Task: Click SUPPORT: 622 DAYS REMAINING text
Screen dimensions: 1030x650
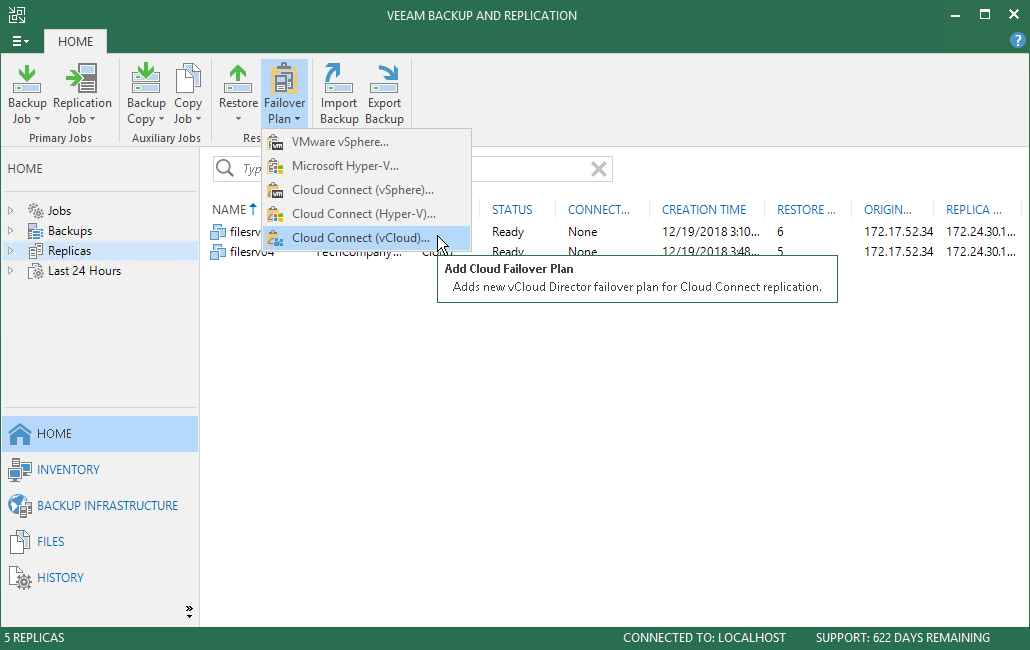Action: [903, 638]
